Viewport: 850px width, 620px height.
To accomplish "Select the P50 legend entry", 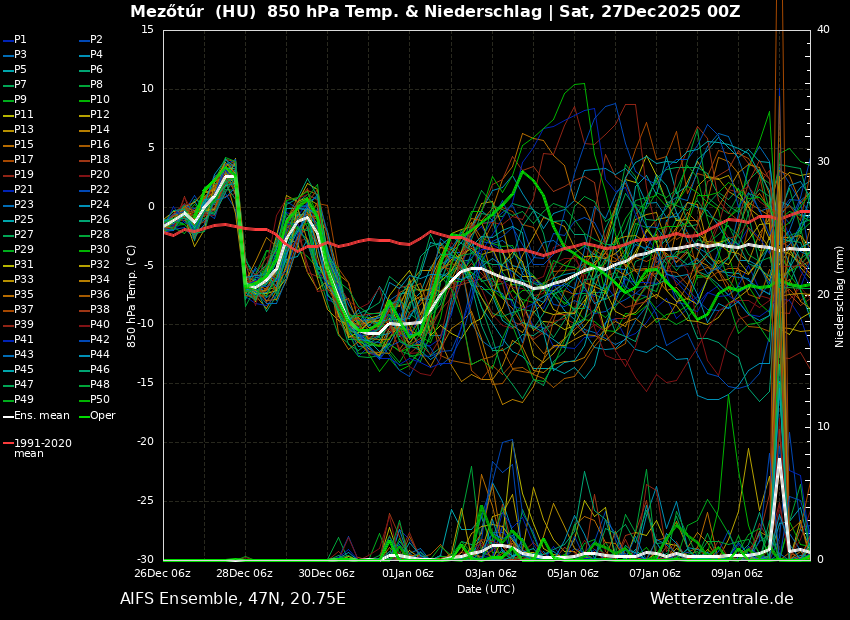I will coord(100,400).
